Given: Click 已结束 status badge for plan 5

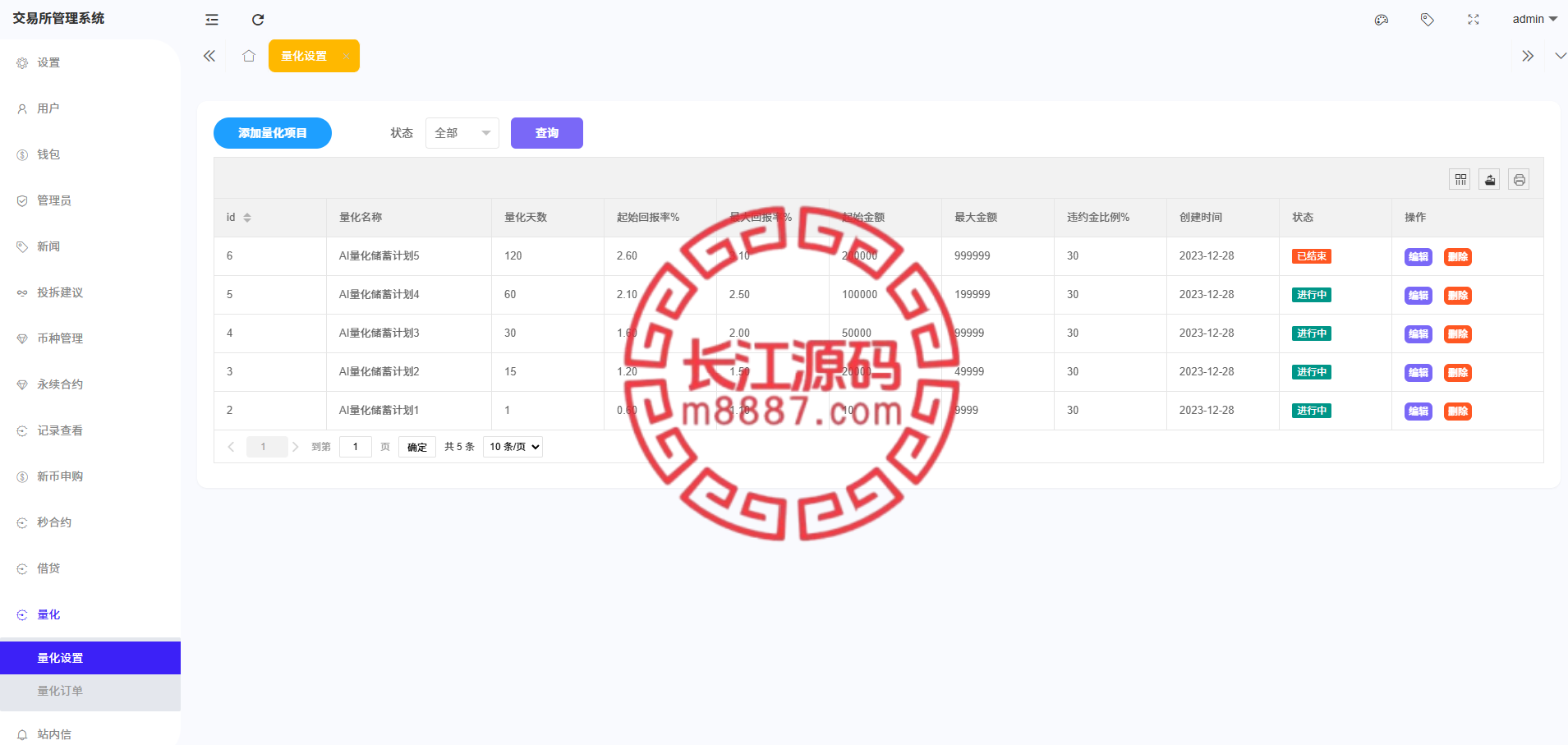Looking at the screenshot, I should tap(1312, 256).
